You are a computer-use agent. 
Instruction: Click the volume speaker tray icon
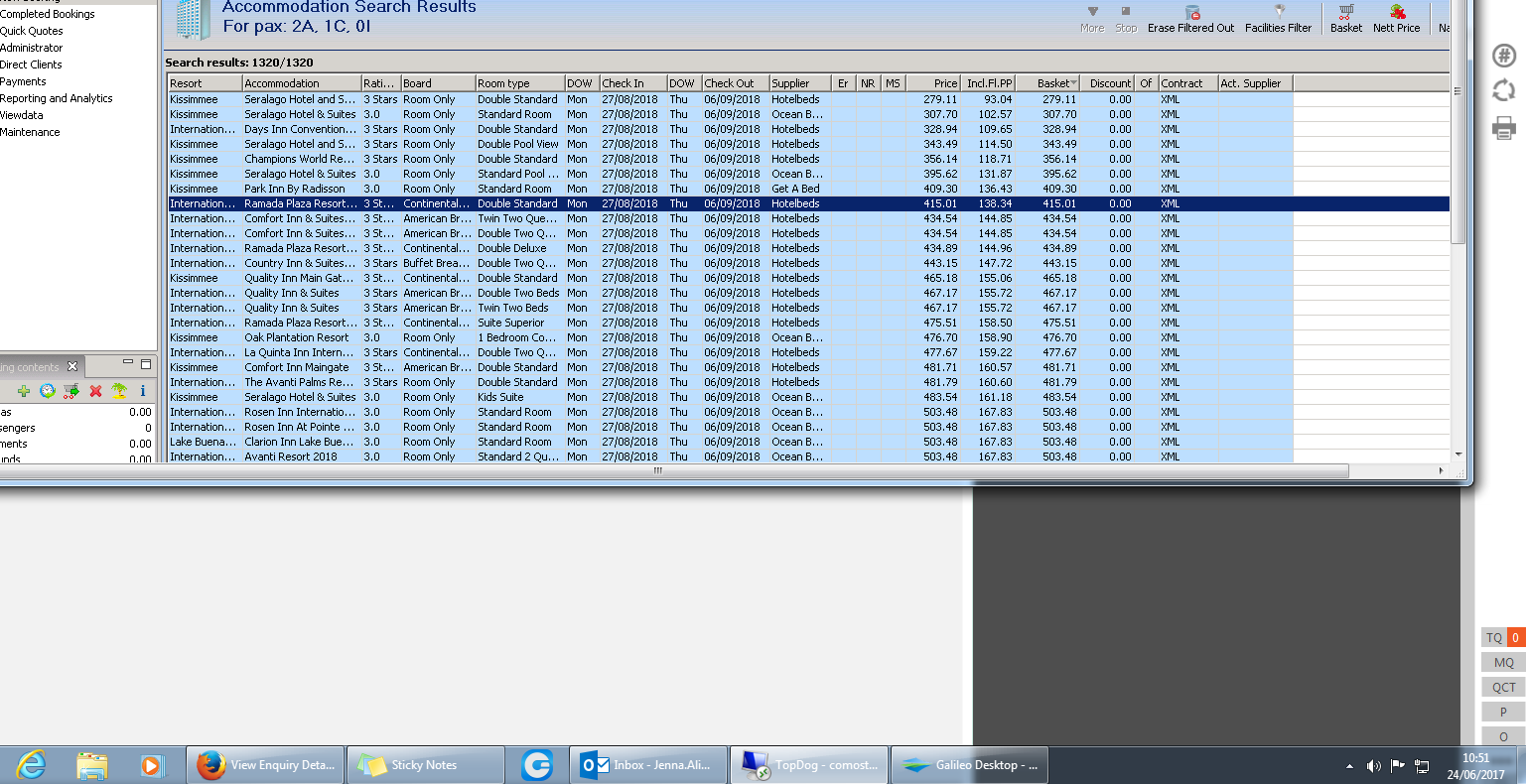coord(1374,765)
